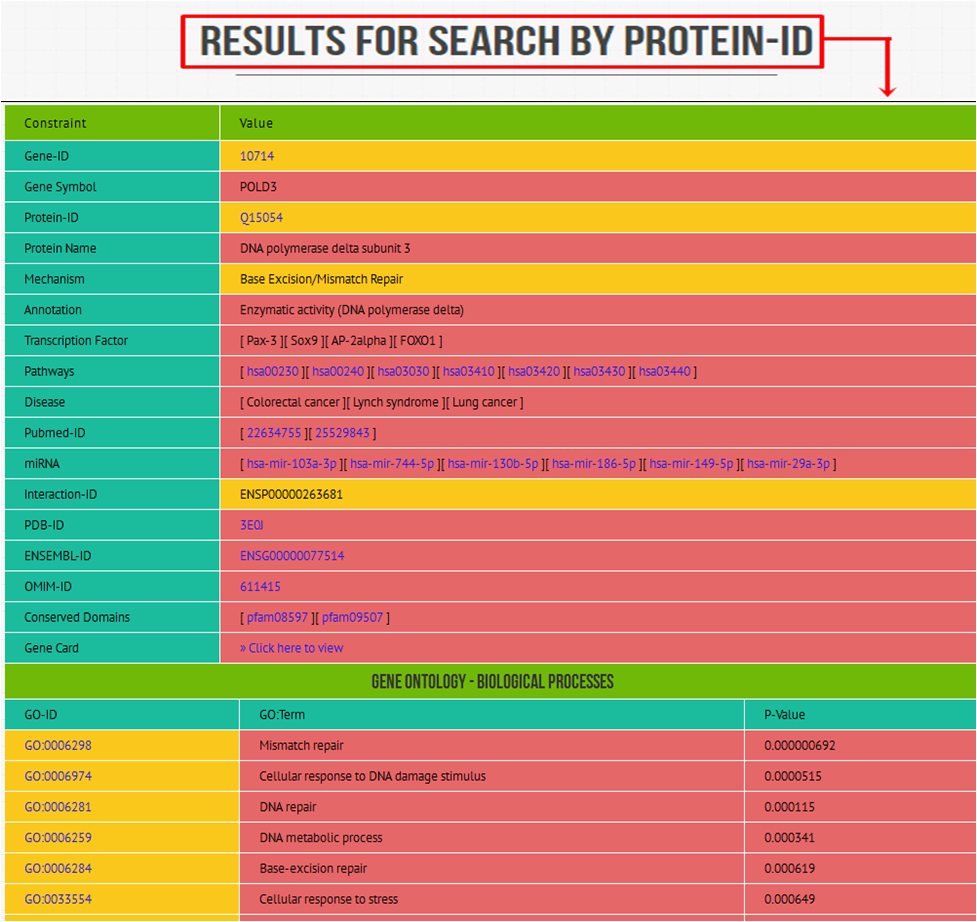Open GO:0006284 Base-excision repair ID

coord(58,868)
